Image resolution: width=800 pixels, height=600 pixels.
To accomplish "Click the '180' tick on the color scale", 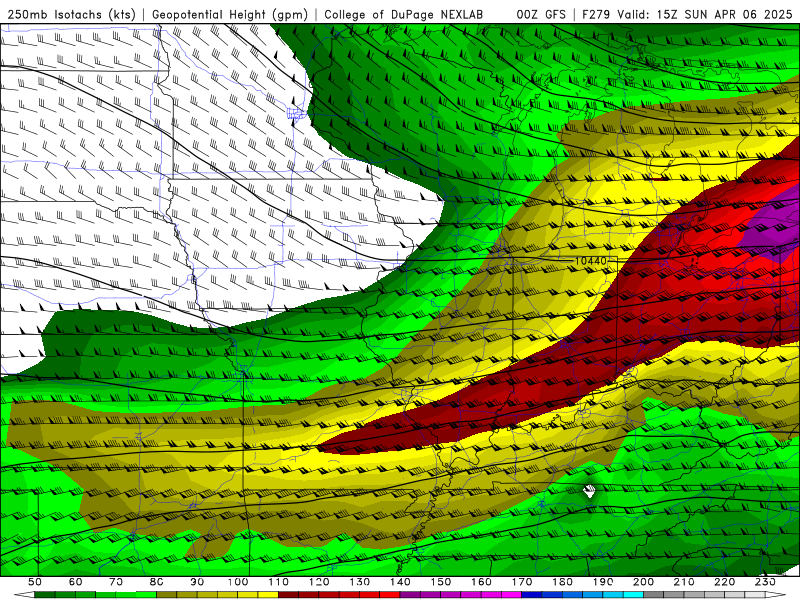I will tap(562, 582).
